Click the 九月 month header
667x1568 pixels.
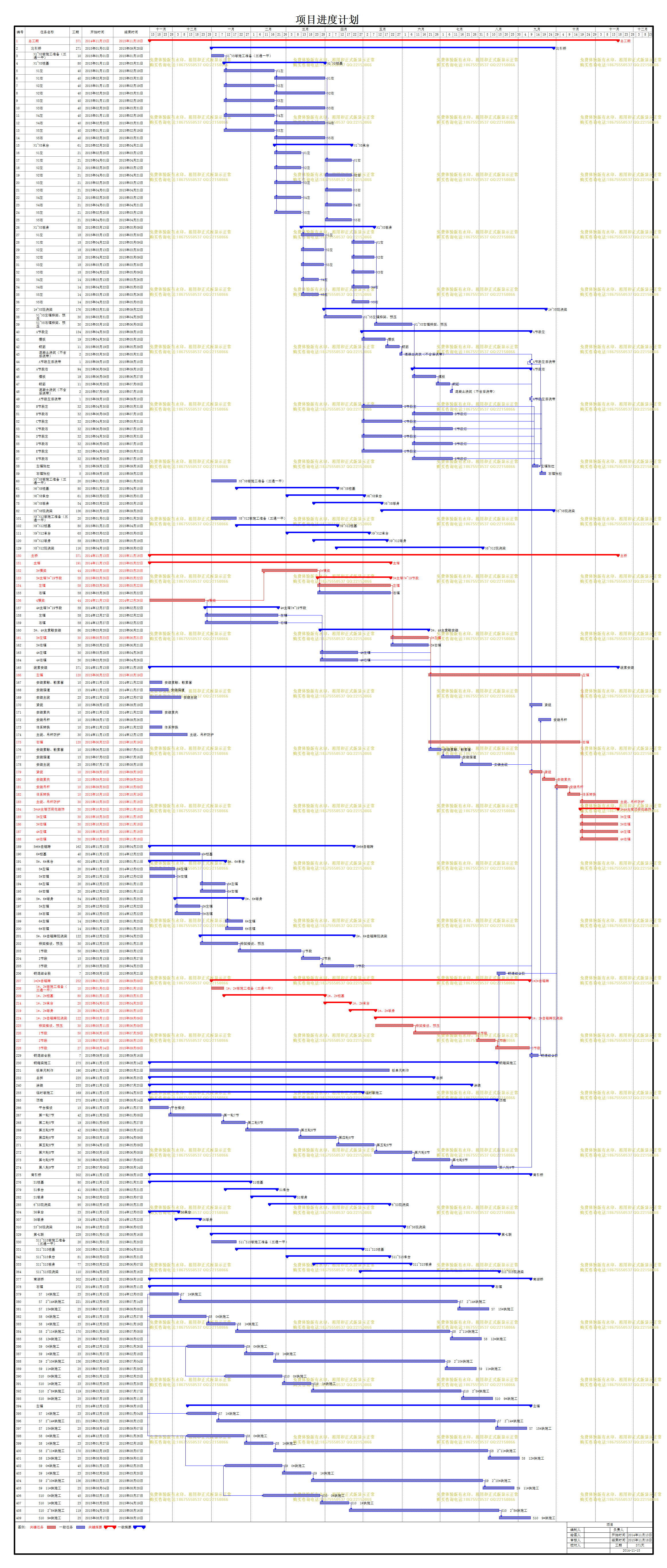click(537, 29)
